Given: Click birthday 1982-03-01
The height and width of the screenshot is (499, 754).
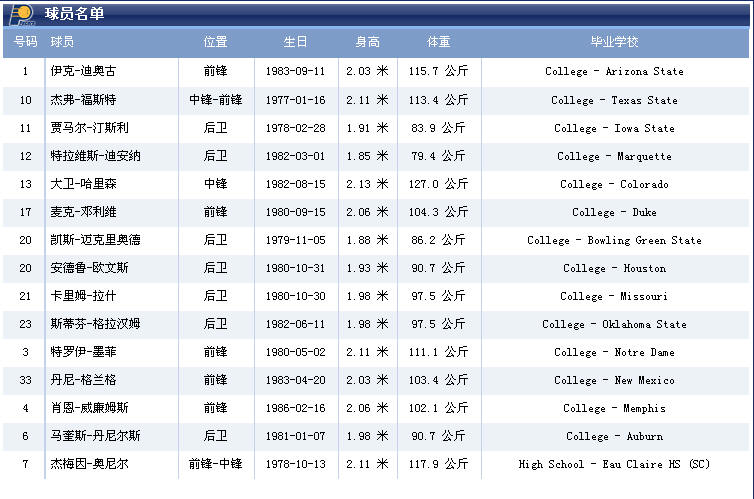Looking at the screenshot, I should point(295,156).
